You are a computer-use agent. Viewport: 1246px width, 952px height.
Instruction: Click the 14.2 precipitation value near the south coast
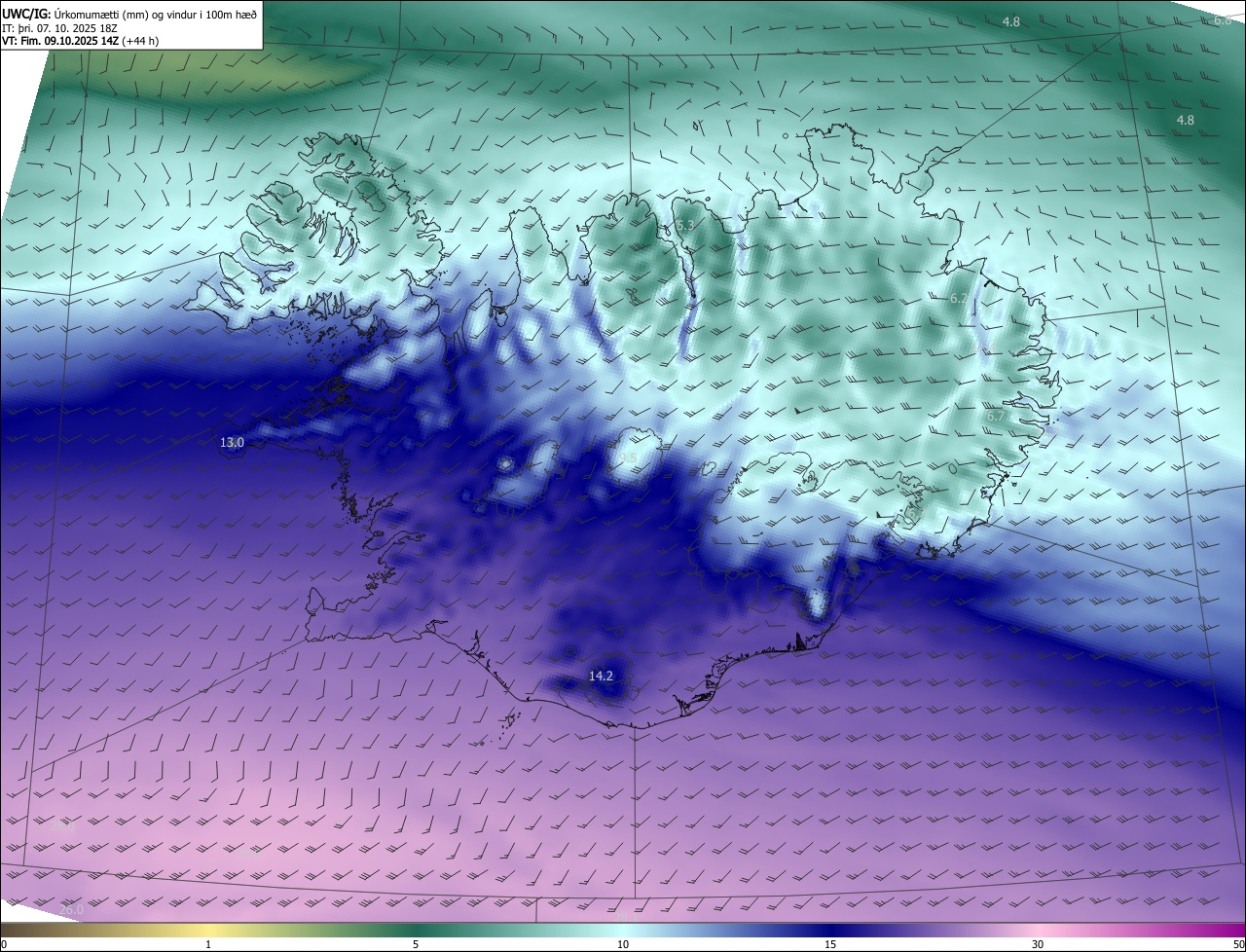coord(601,676)
